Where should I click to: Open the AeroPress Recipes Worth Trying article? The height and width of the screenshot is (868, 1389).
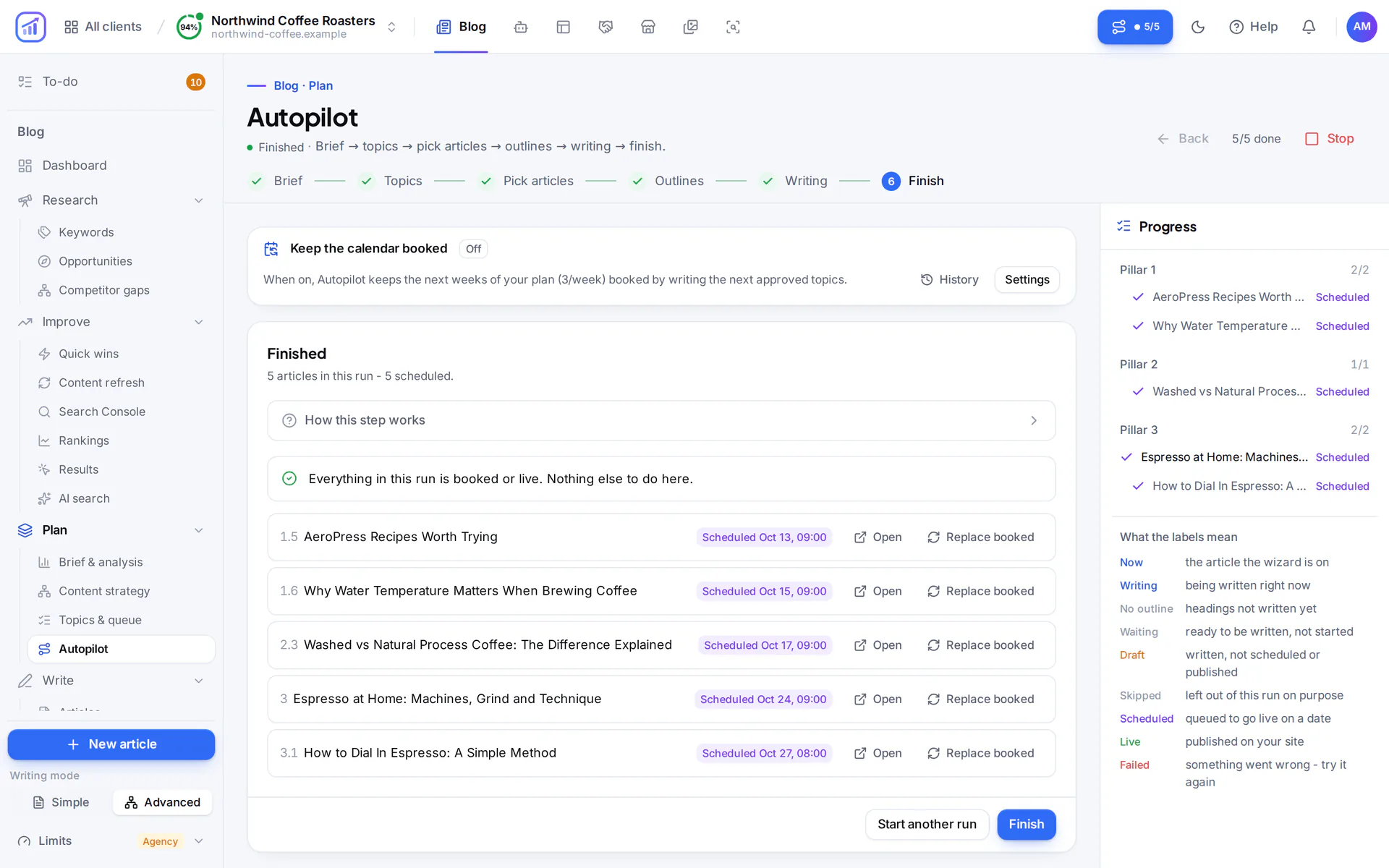(x=878, y=537)
